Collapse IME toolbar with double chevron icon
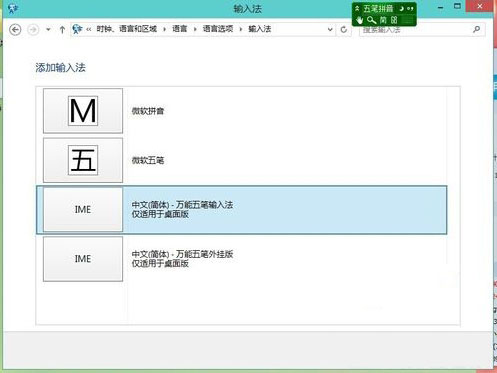The image size is (497, 373). [357, 8]
